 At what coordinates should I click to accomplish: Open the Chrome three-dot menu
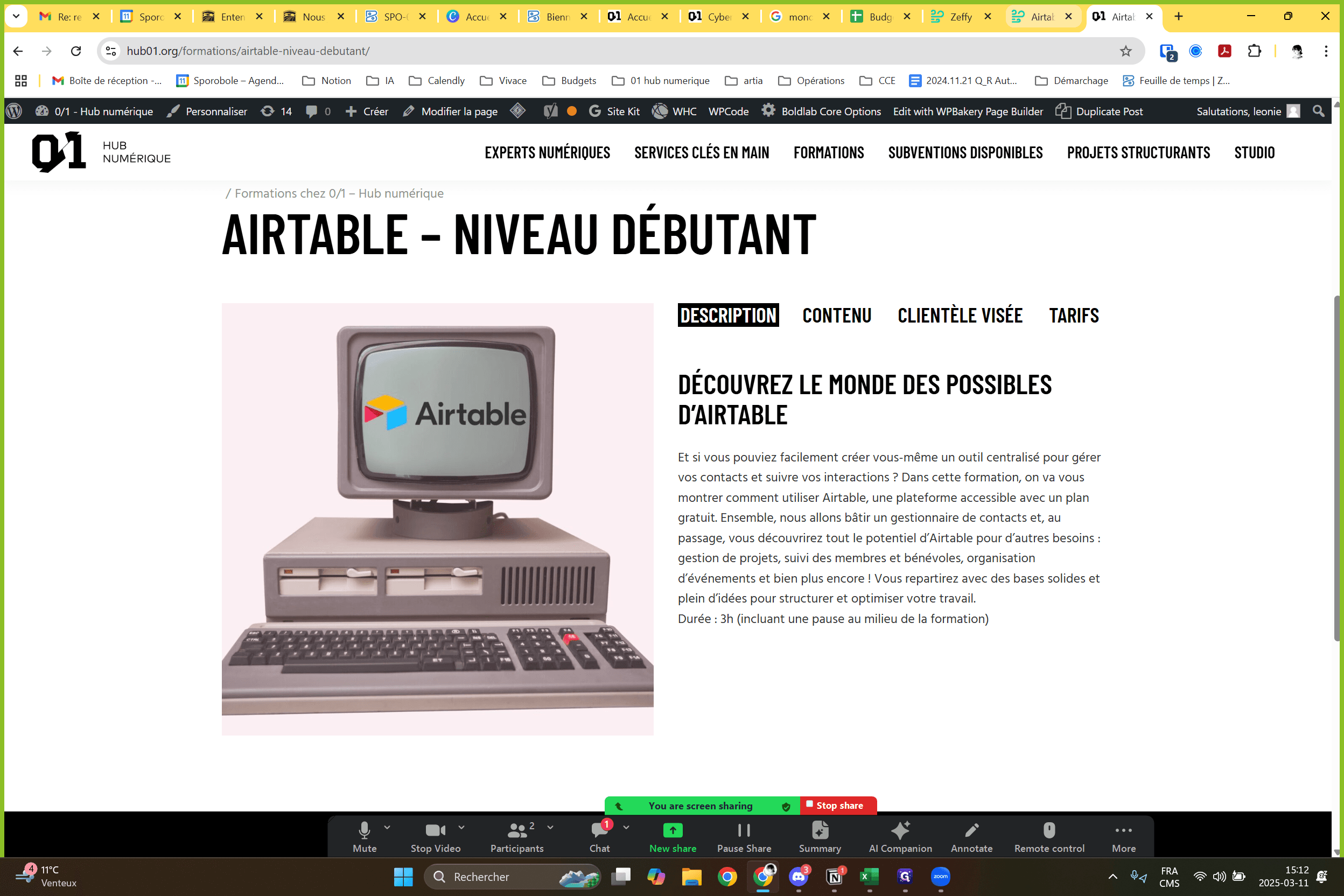(1326, 51)
